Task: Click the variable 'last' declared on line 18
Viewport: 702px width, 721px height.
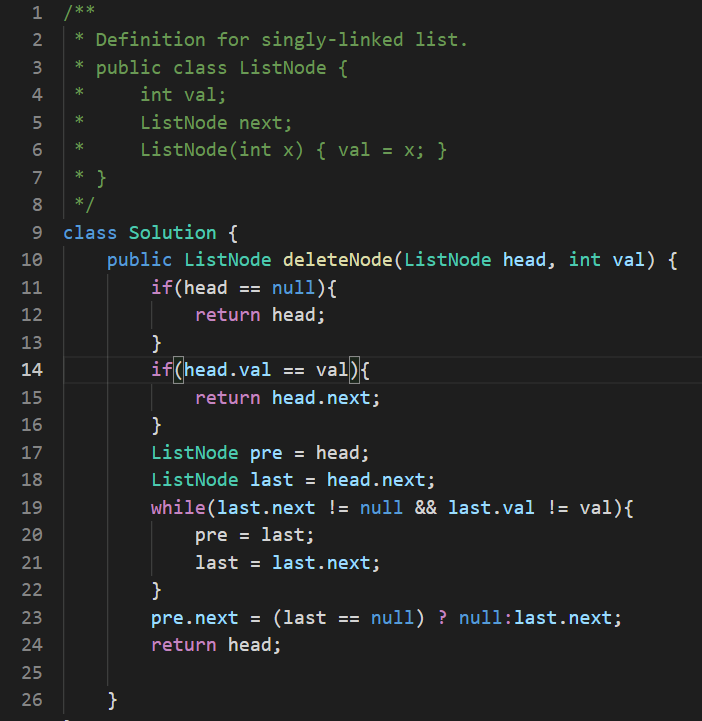Action: [x=272, y=480]
